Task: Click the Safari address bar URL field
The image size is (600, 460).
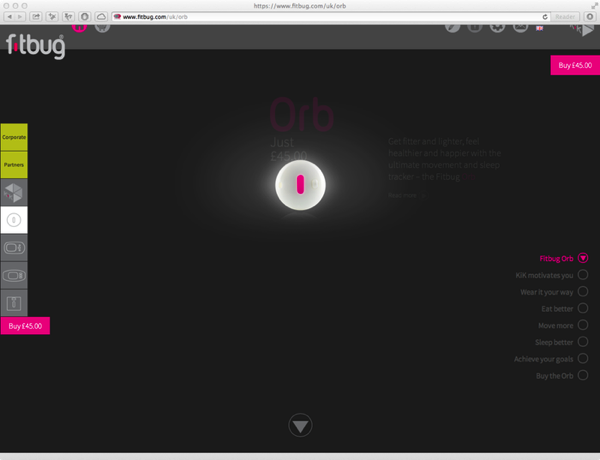Action: pyautogui.click(x=331, y=17)
